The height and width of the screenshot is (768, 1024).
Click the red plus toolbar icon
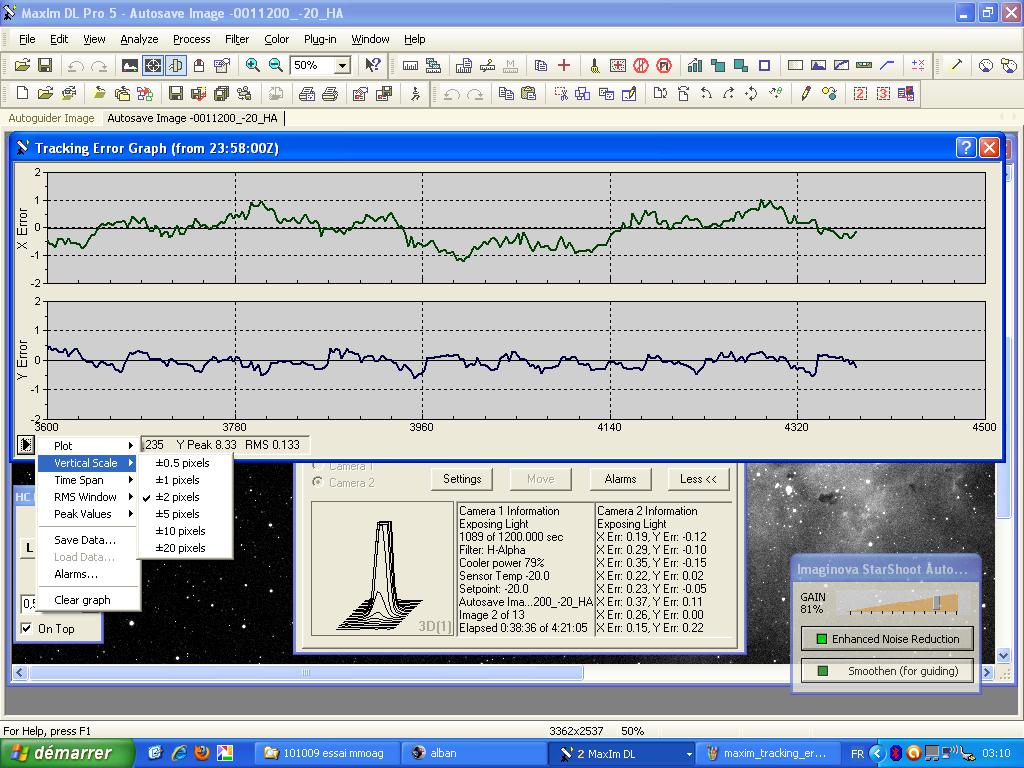[x=564, y=65]
